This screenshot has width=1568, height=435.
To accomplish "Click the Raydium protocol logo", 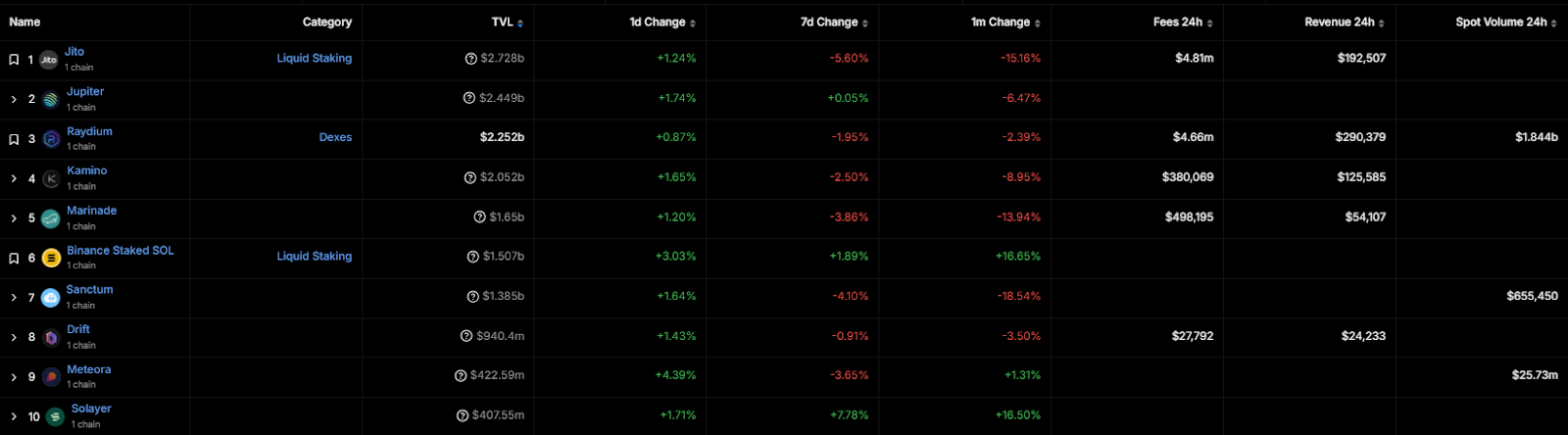I will pyautogui.click(x=51, y=139).
